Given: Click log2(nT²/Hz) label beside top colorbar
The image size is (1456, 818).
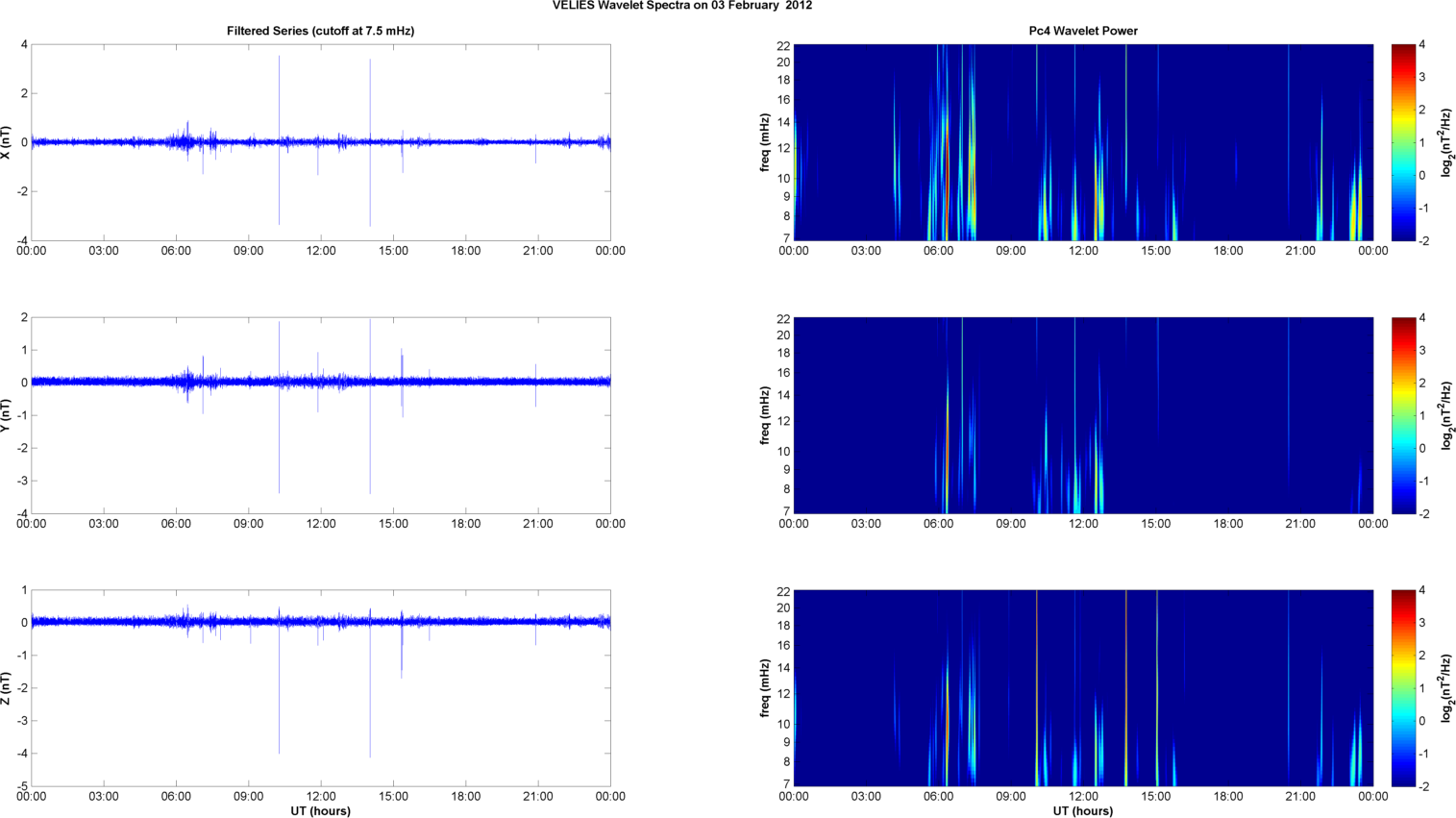Looking at the screenshot, I should click(1446, 142).
